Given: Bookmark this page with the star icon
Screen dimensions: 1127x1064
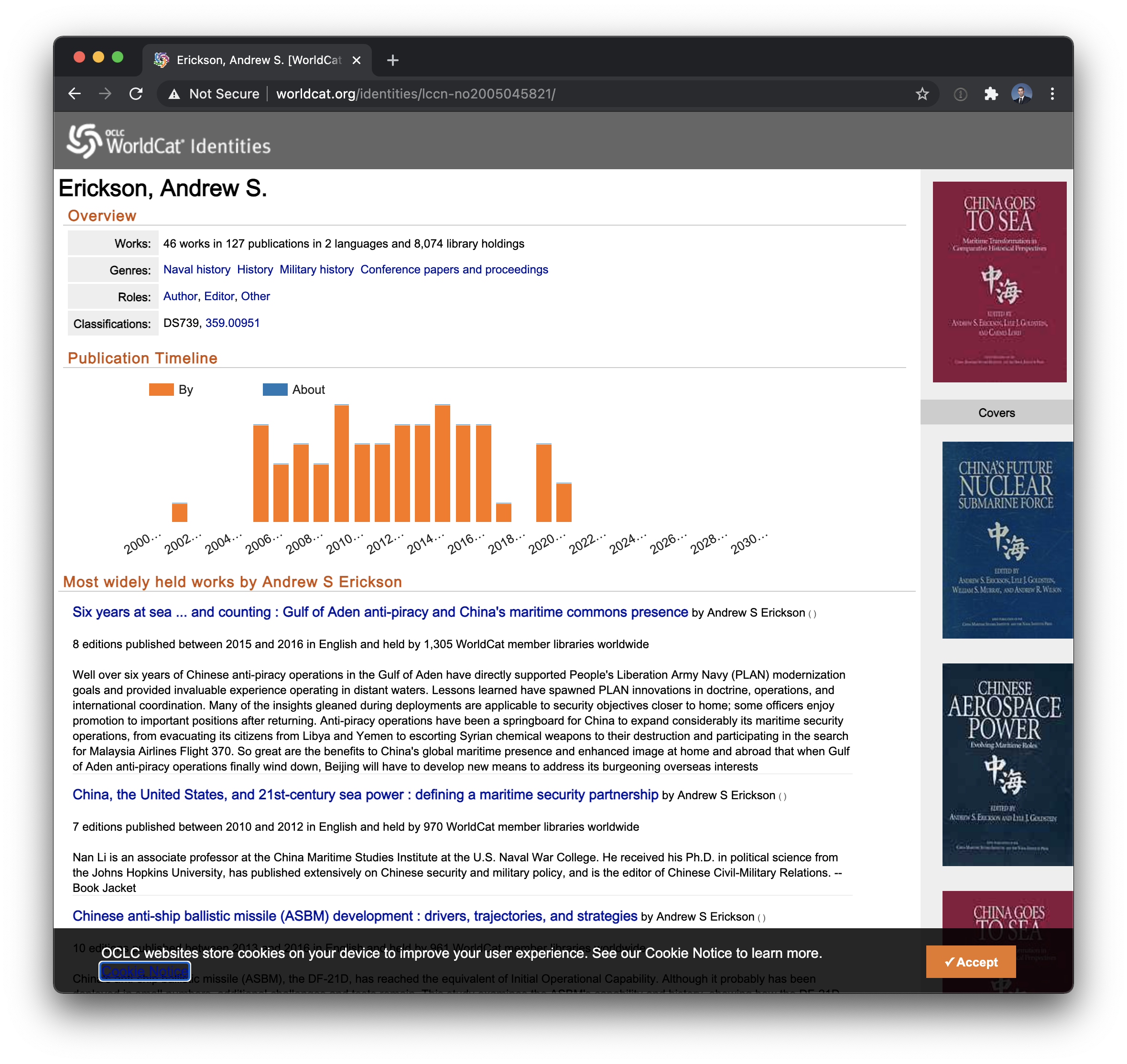Looking at the screenshot, I should 921,94.
